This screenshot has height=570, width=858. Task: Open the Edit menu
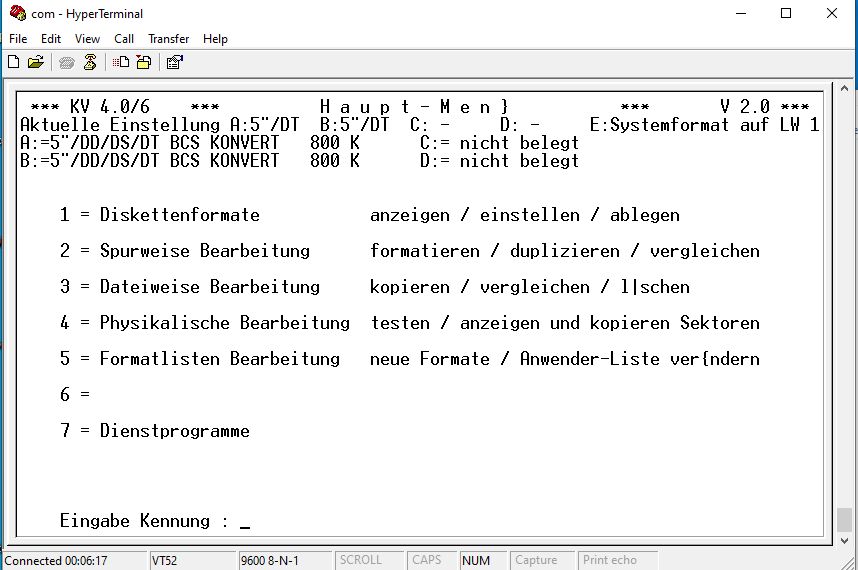[x=51, y=39]
